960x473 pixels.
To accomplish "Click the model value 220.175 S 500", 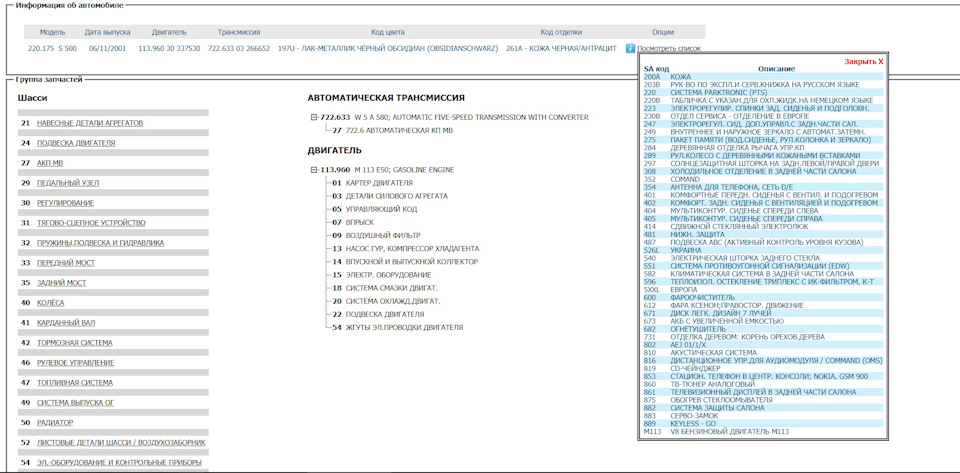I will [53, 48].
